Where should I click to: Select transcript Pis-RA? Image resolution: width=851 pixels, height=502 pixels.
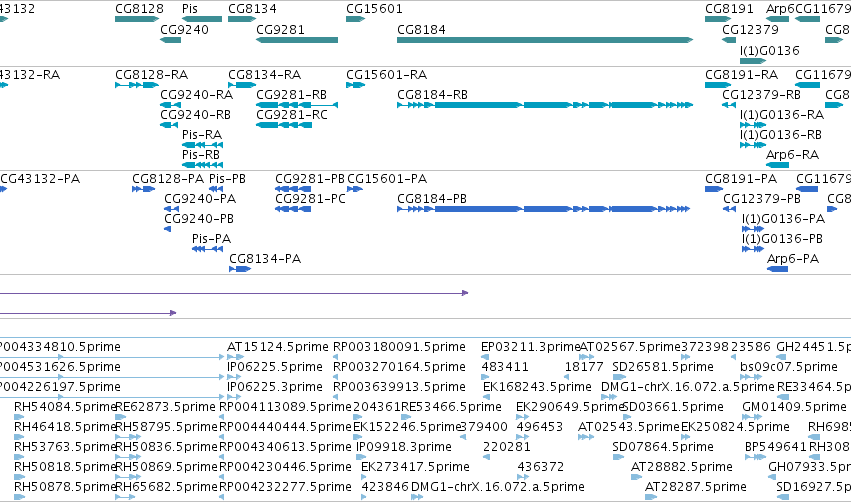(202, 135)
